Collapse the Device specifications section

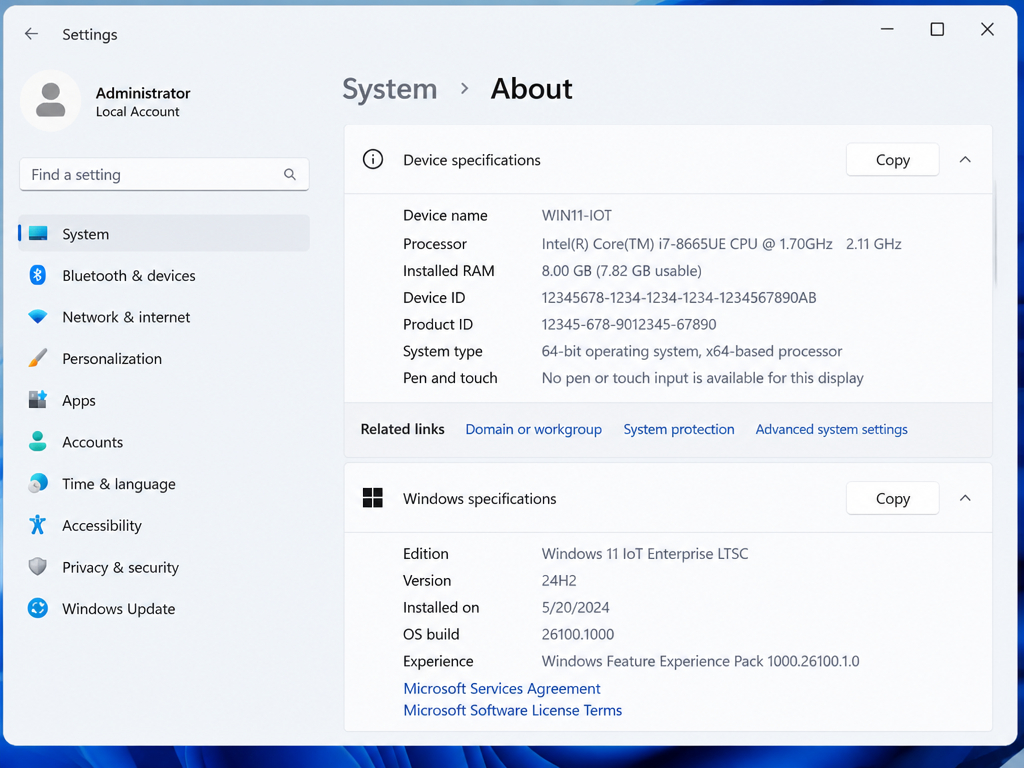click(x=965, y=159)
